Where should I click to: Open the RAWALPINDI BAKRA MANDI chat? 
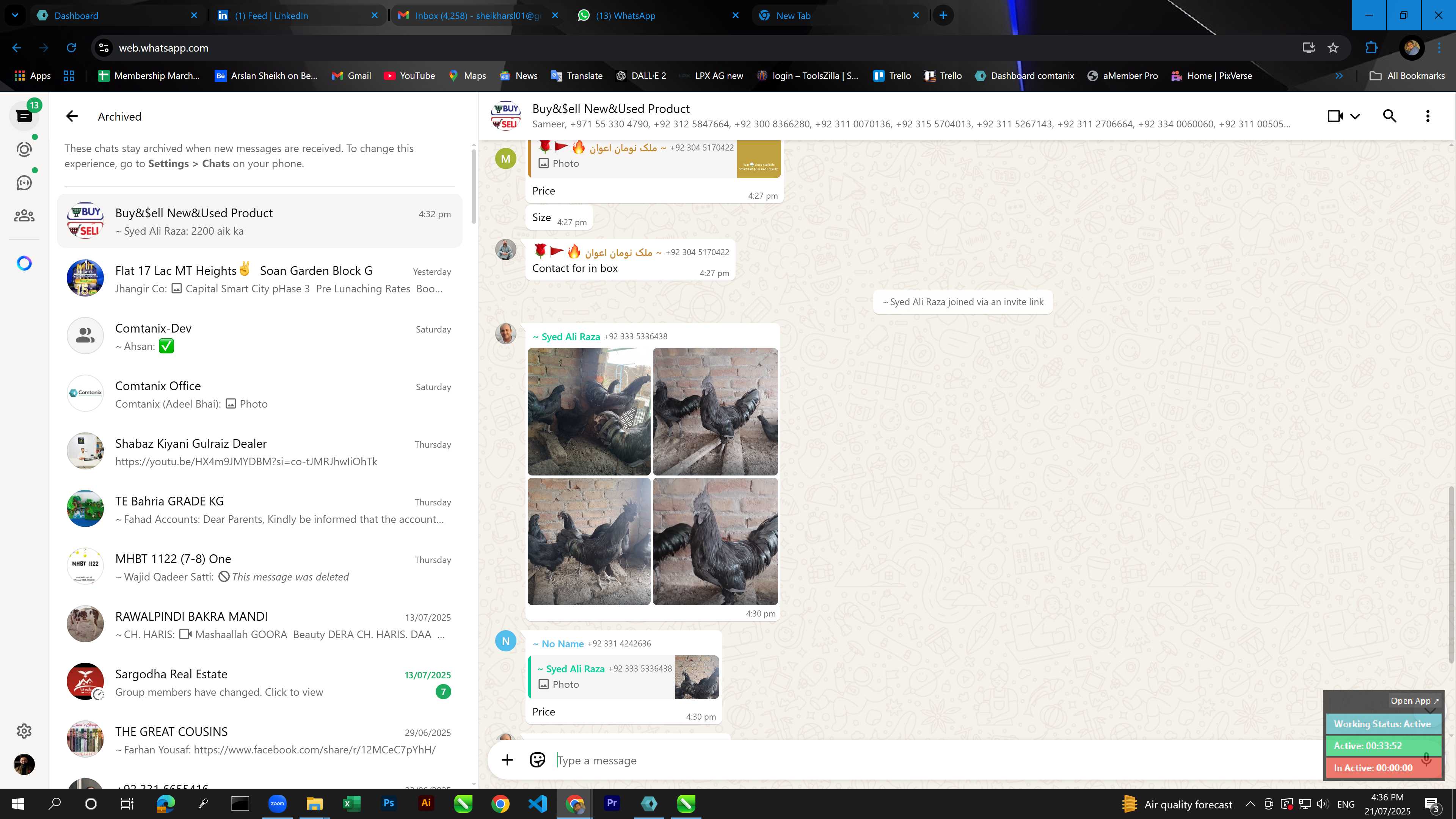coord(259,624)
